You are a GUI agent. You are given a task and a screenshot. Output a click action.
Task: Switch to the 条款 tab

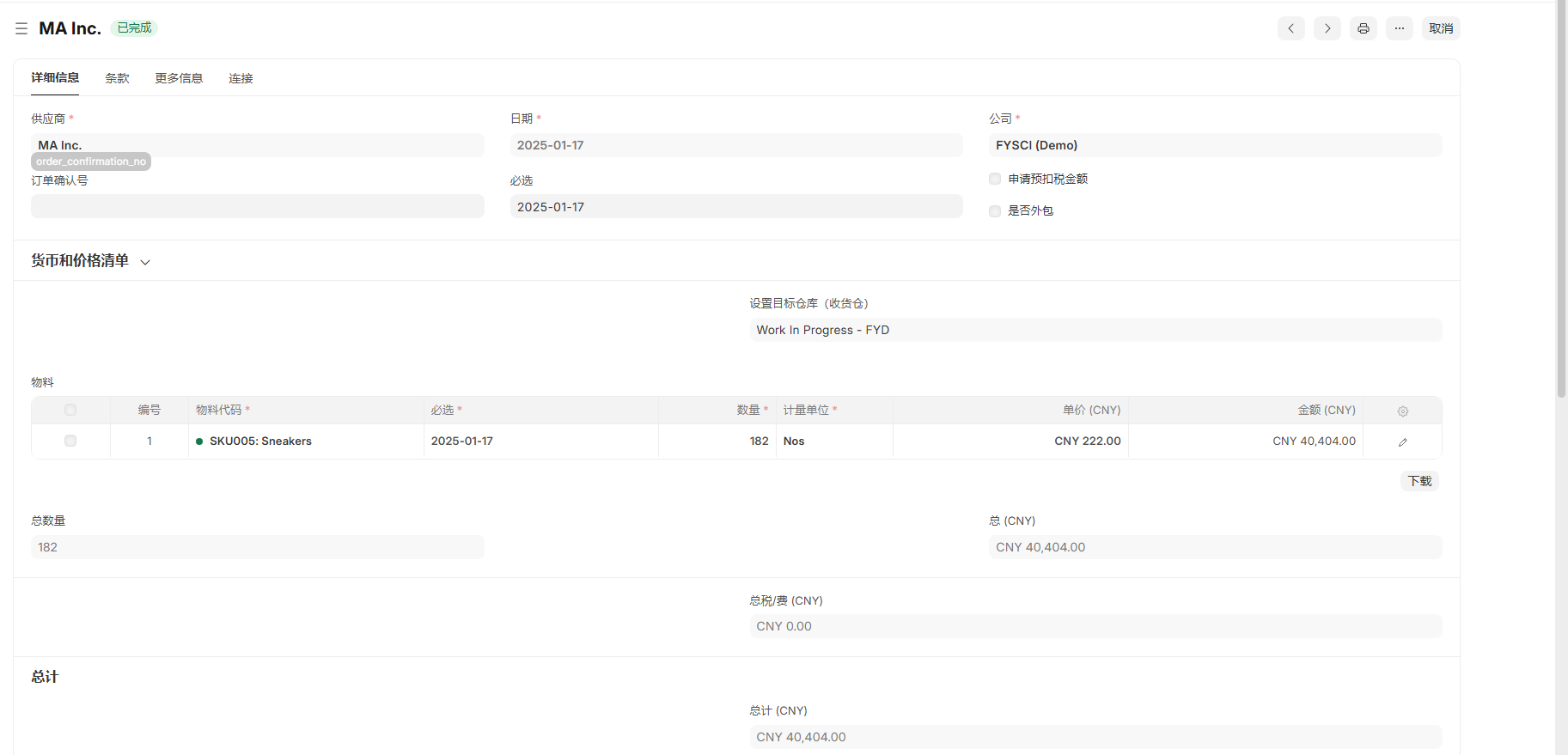point(117,78)
